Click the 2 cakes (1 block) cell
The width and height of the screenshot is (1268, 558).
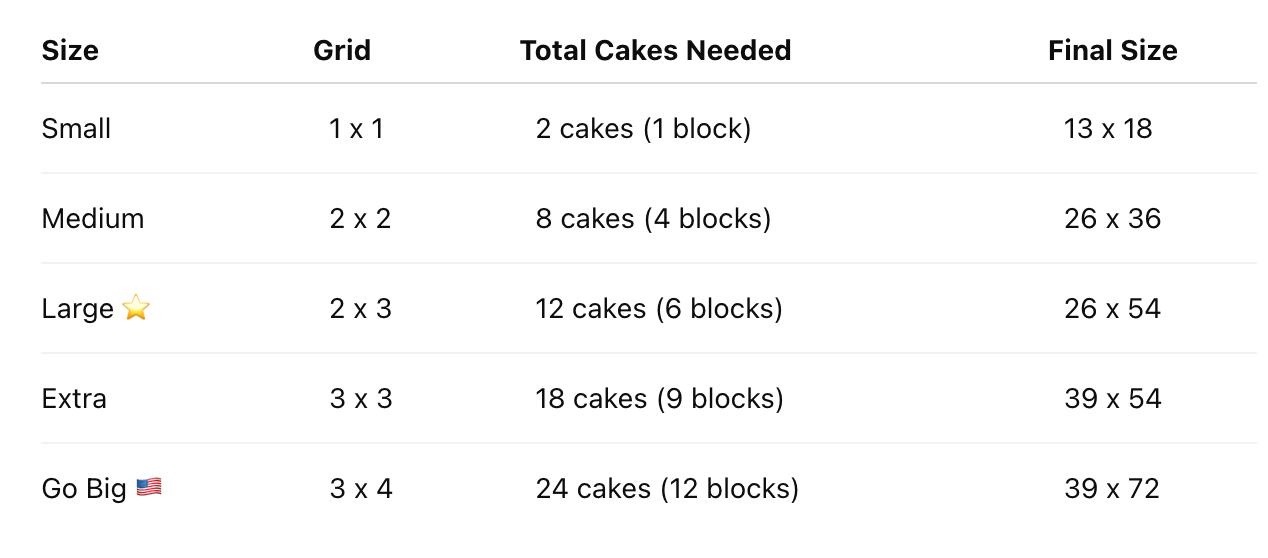[643, 129]
